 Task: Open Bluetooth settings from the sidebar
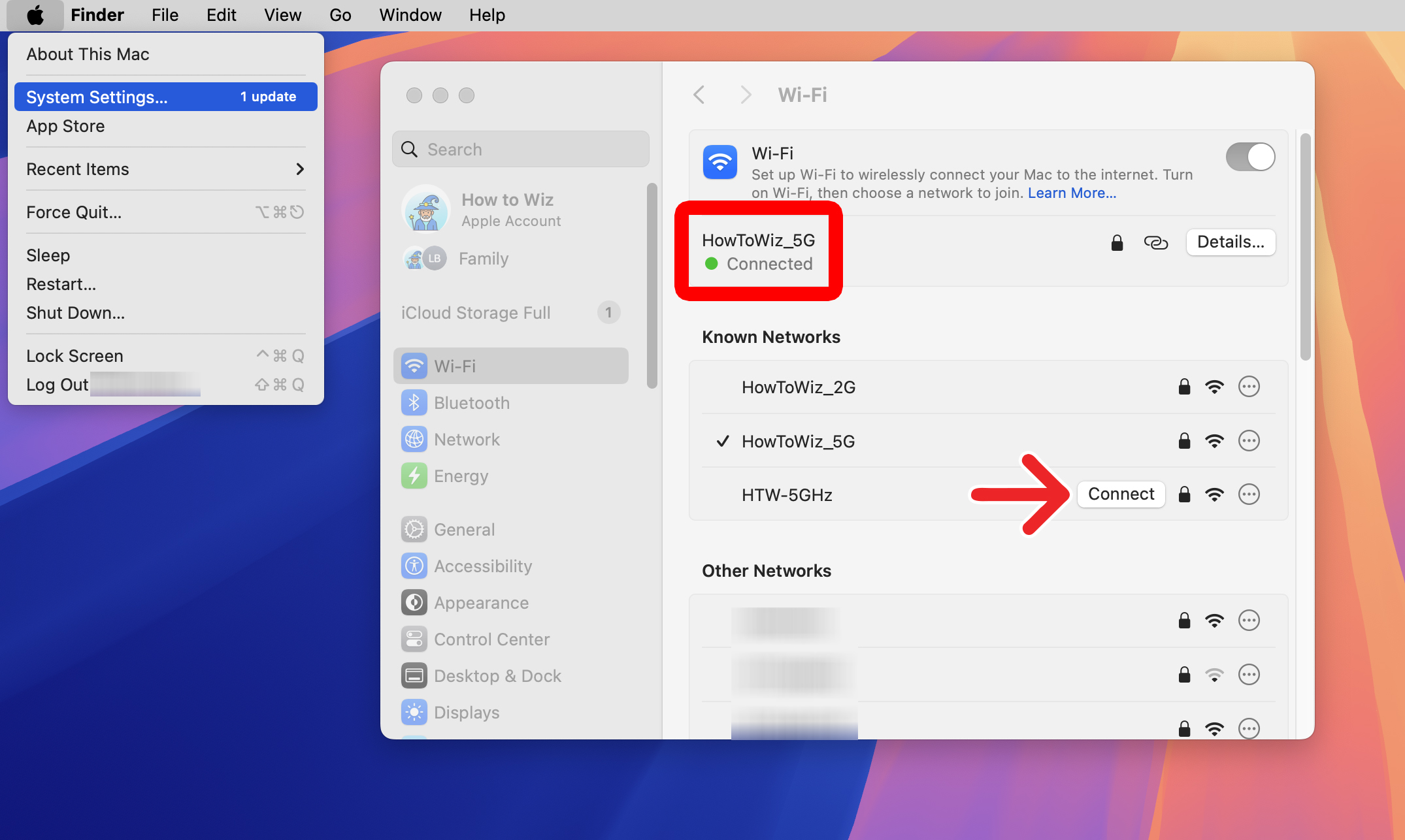471,402
